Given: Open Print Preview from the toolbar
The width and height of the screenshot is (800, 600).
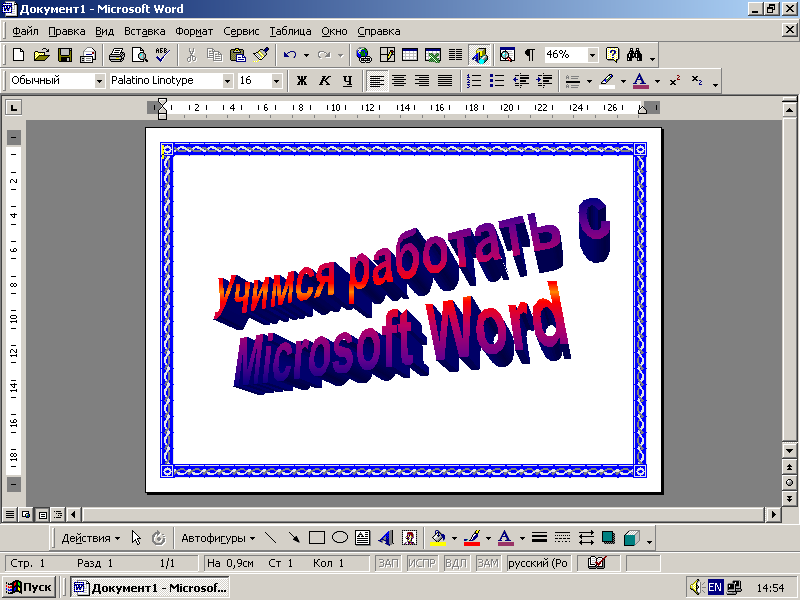Looking at the screenshot, I should click(140, 55).
